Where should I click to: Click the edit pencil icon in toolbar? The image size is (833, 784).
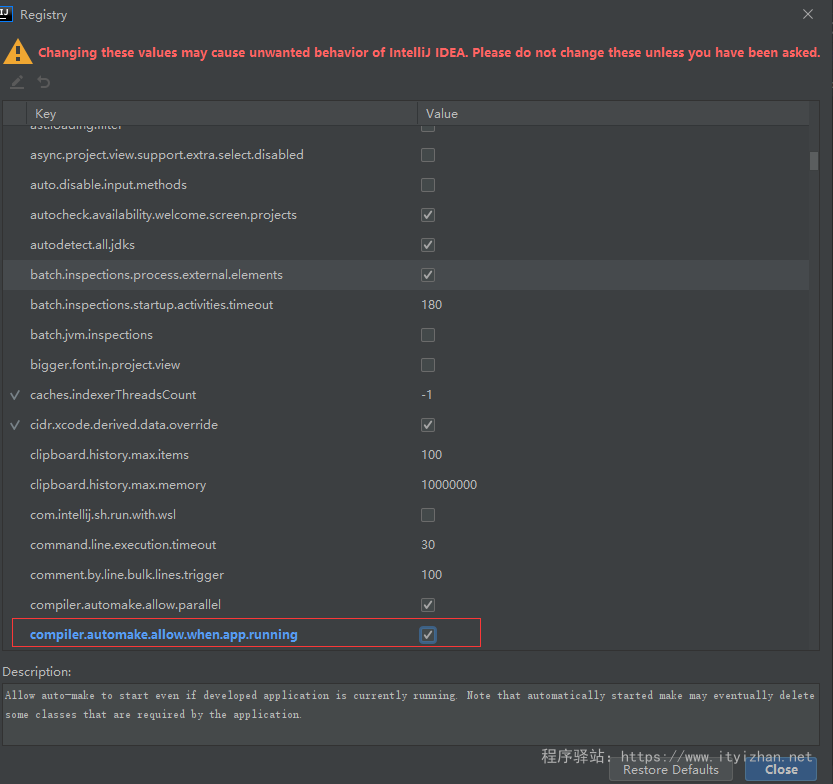tap(17, 82)
